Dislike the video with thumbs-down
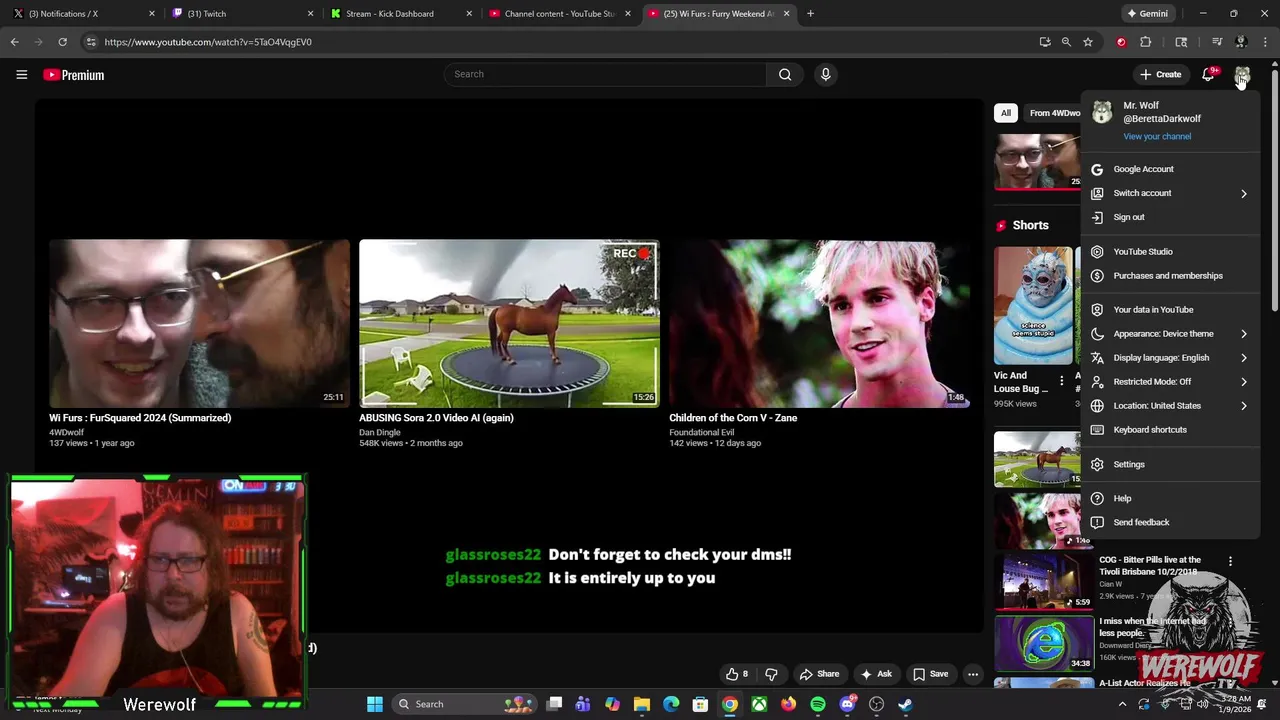 tap(771, 674)
